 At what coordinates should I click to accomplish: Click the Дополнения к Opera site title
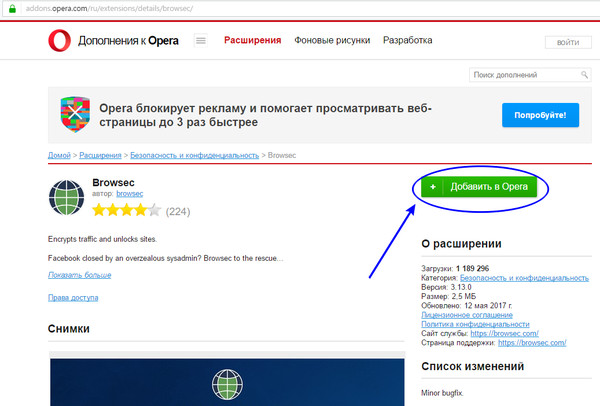coord(128,41)
